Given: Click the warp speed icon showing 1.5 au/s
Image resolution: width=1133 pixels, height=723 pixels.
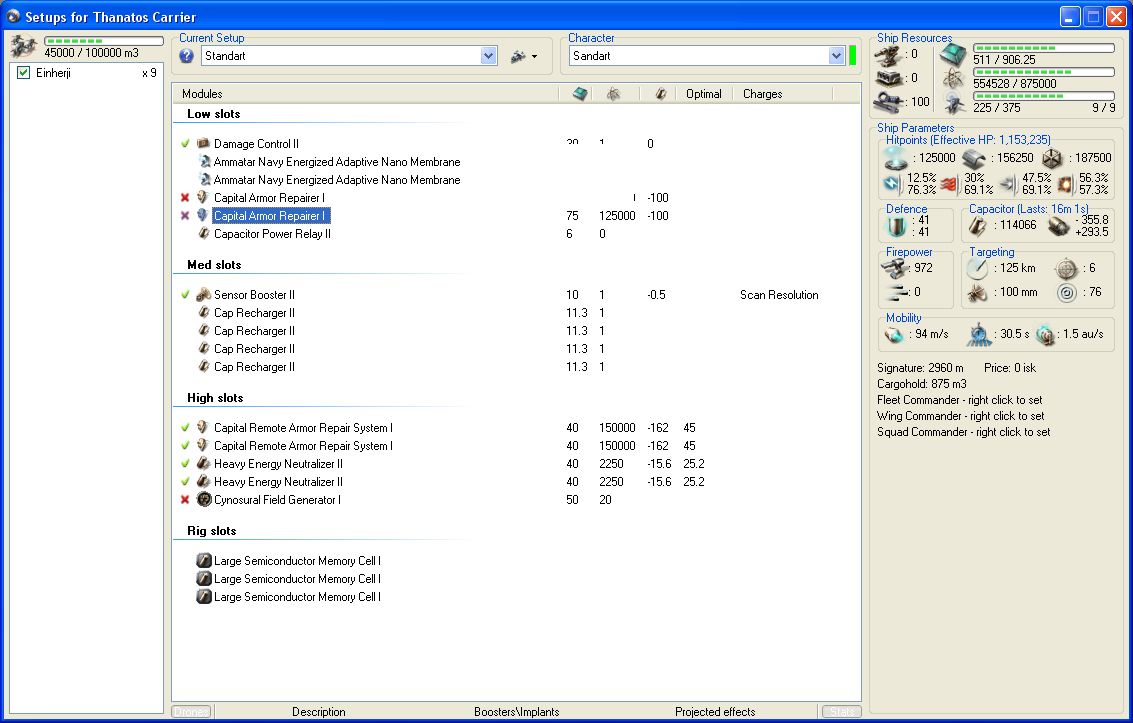Looking at the screenshot, I should point(1044,334).
